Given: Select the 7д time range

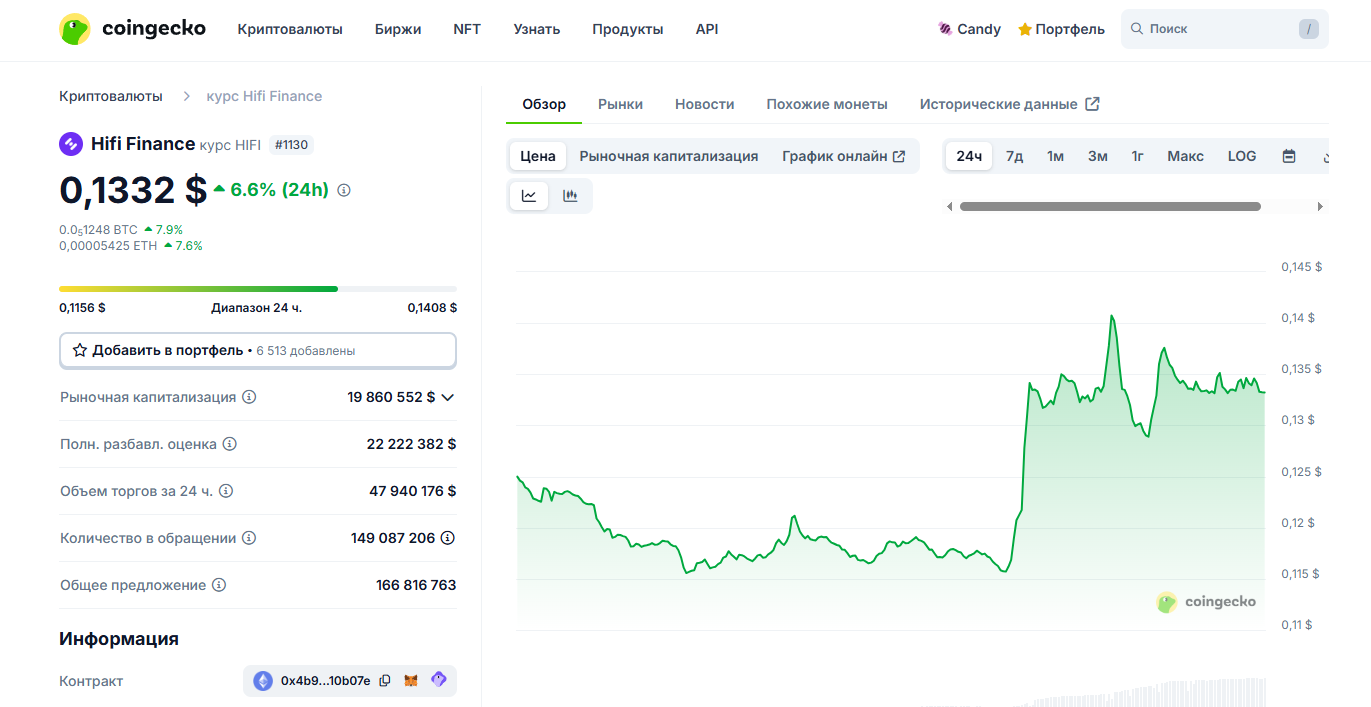Looking at the screenshot, I should pos(1014,156).
